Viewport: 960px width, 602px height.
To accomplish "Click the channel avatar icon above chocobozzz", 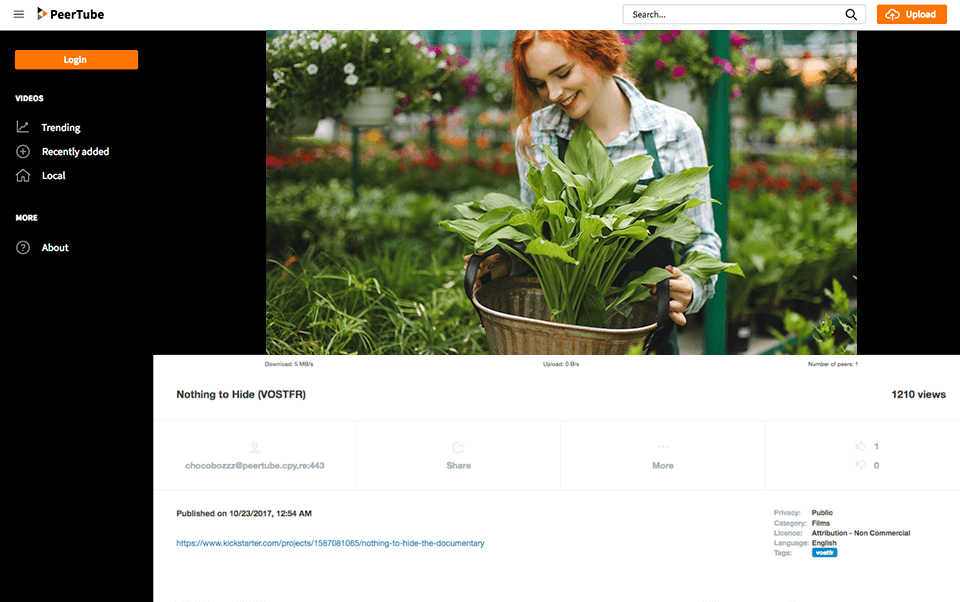I will point(255,447).
